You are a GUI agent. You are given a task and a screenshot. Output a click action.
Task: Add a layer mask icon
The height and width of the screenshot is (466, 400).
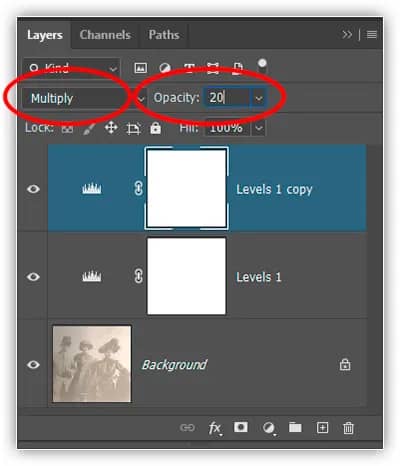241,427
